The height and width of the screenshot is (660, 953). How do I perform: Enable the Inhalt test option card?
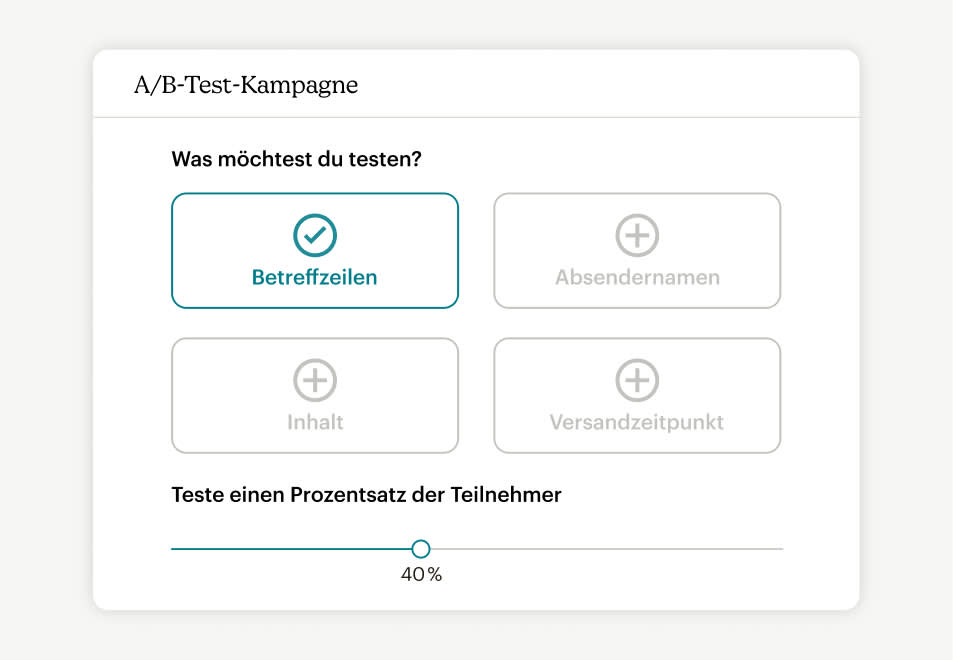click(315, 396)
